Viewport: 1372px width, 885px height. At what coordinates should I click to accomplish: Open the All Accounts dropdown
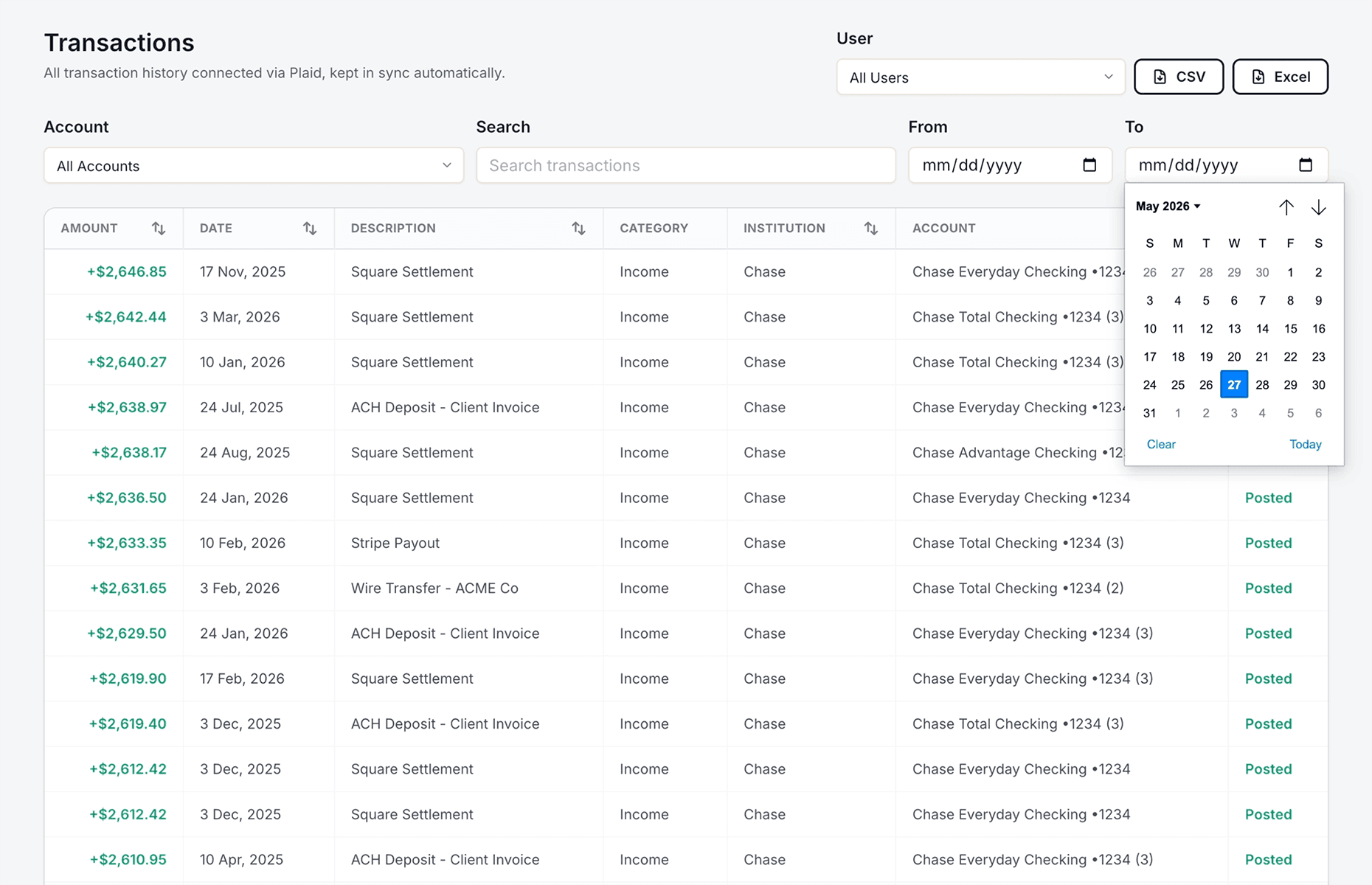[x=254, y=165]
